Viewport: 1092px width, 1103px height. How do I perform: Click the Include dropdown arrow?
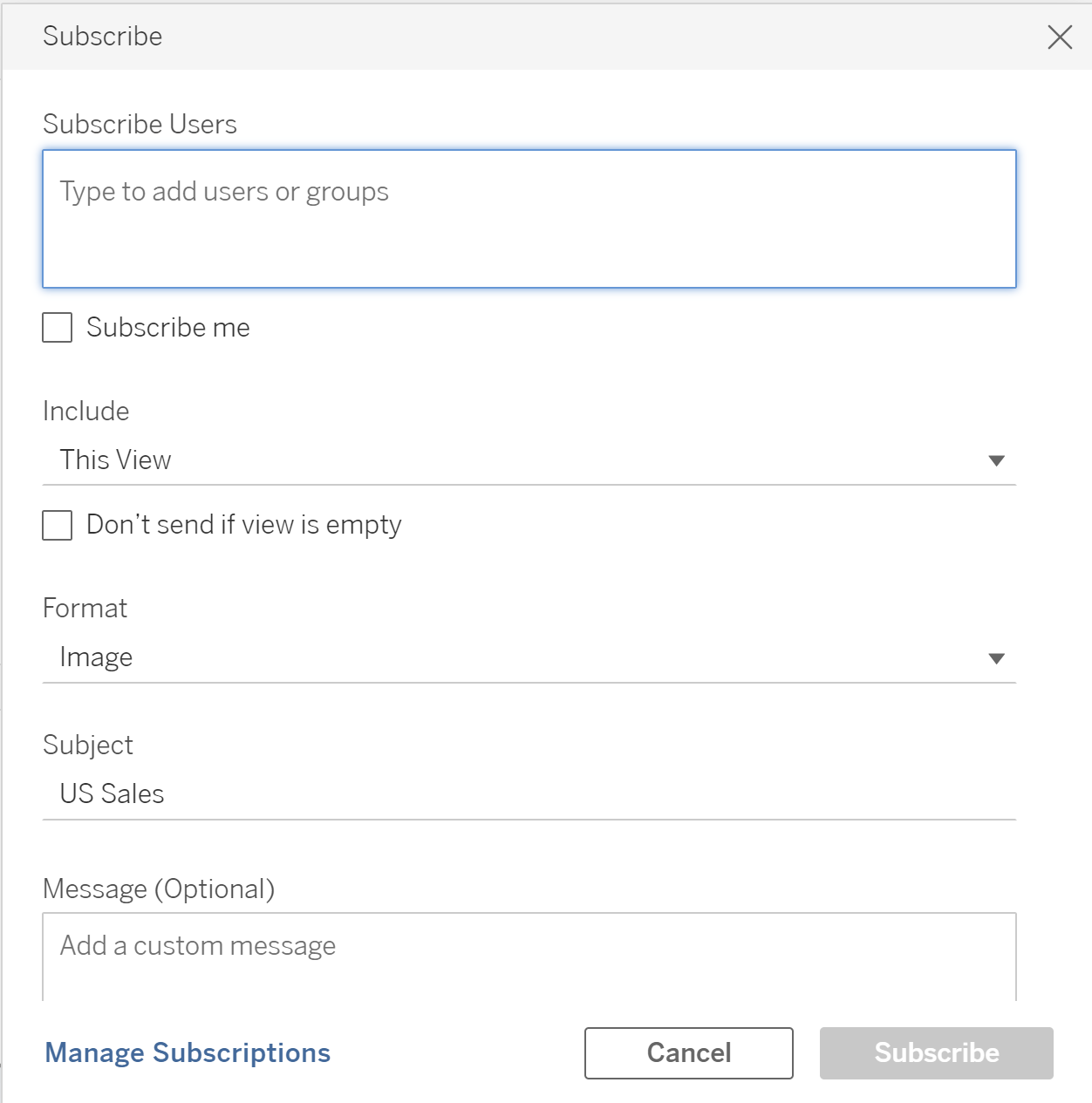996,460
